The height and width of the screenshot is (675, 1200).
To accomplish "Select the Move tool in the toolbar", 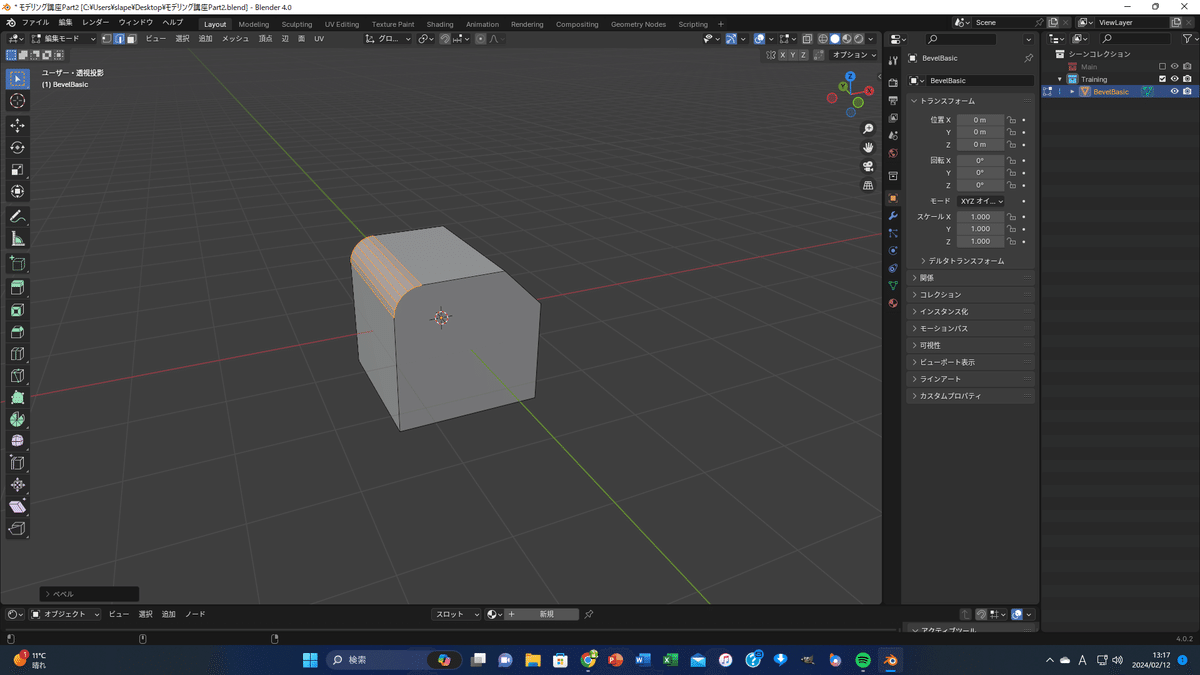I will 17,125.
